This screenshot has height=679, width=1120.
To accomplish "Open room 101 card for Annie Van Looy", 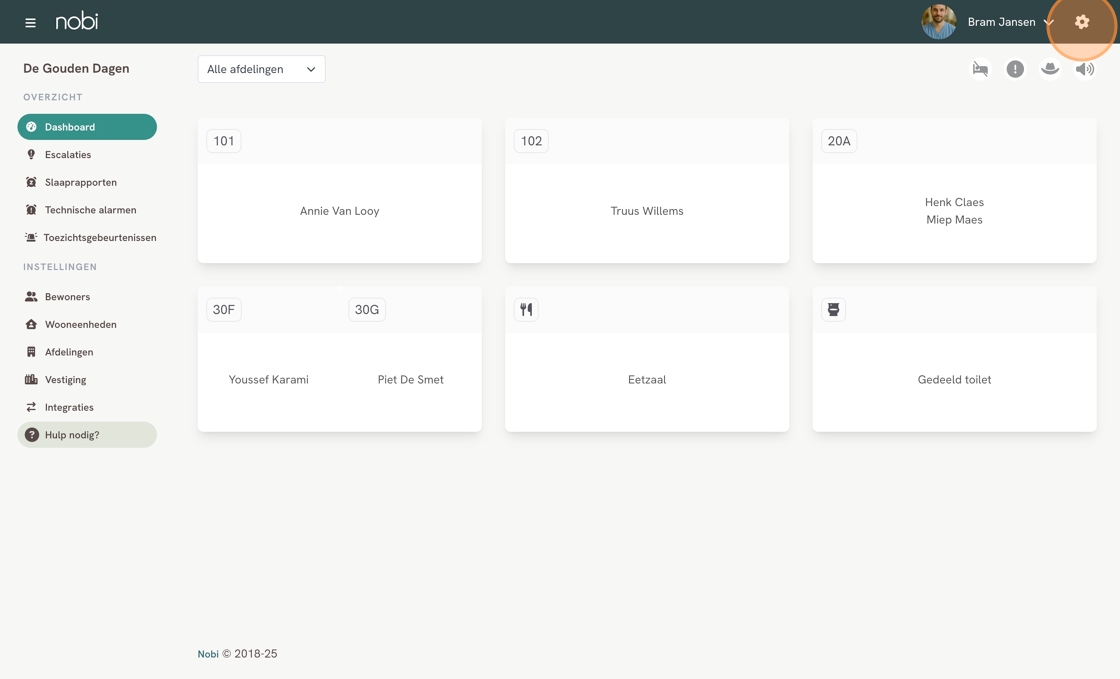I will (x=339, y=211).
